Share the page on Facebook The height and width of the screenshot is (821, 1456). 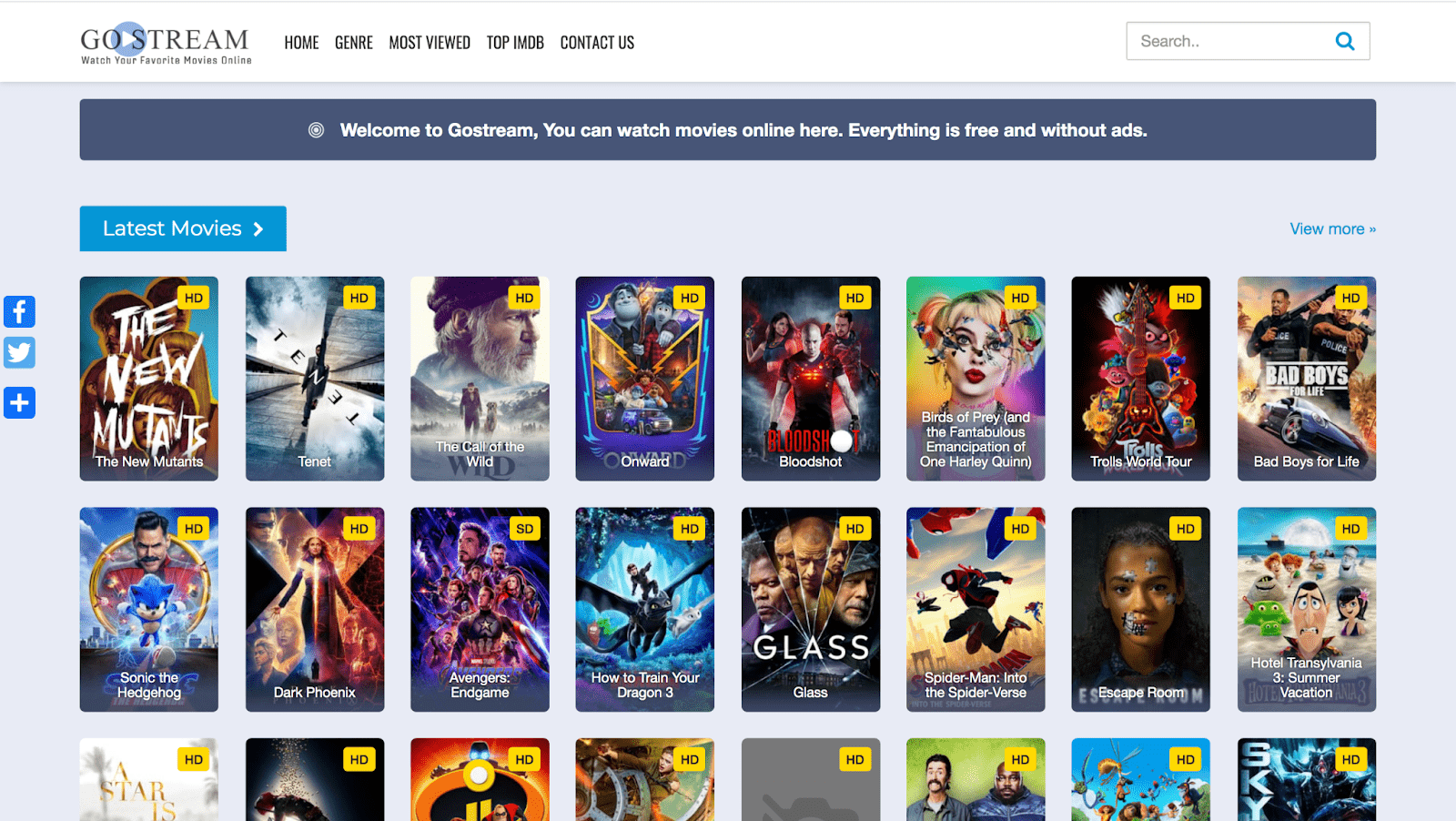click(19, 311)
